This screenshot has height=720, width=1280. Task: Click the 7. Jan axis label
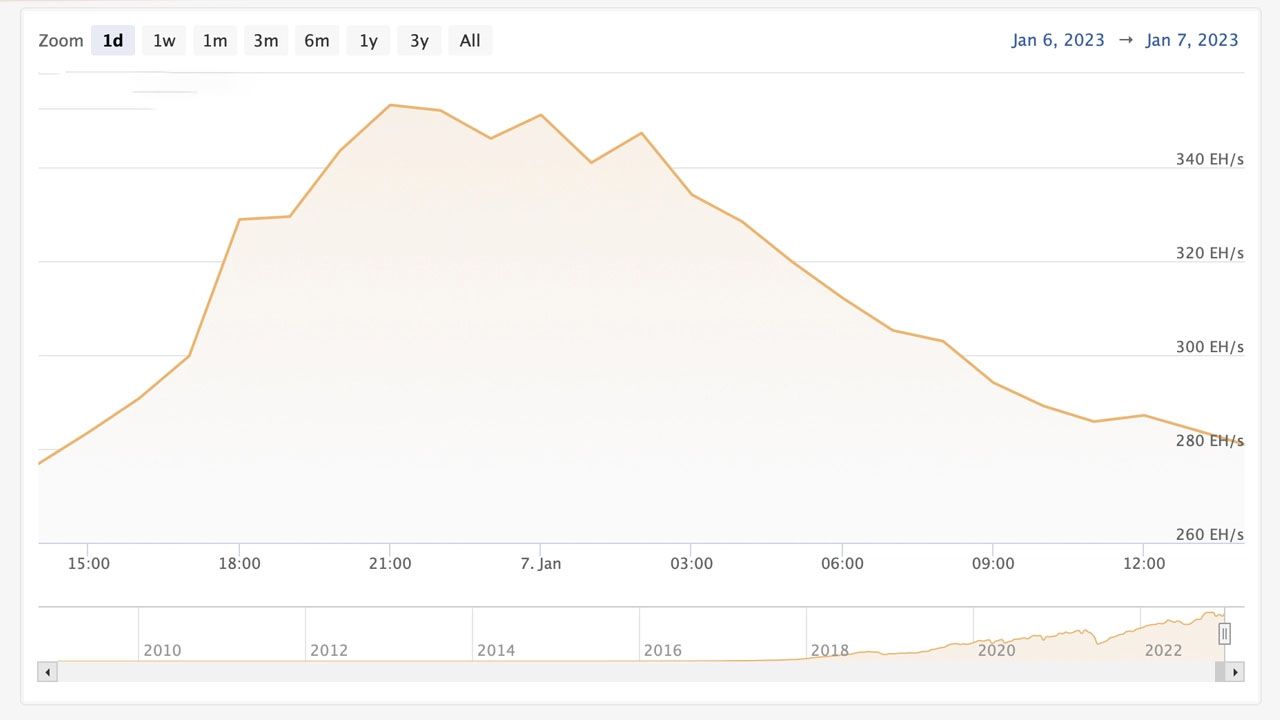pyautogui.click(x=541, y=563)
